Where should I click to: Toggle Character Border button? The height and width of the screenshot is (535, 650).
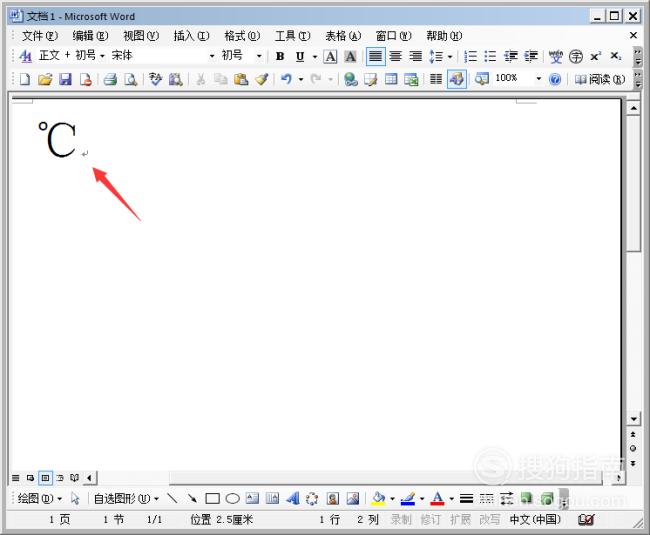click(x=330, y=56)
